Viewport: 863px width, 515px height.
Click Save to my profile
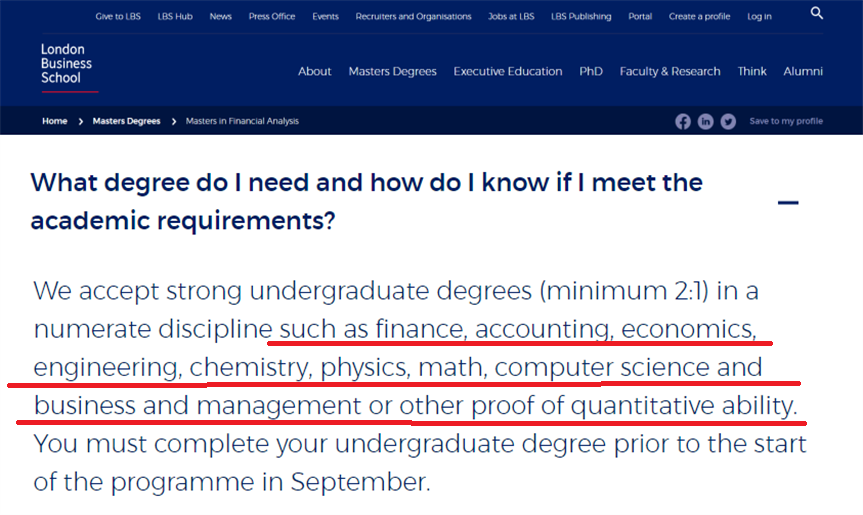pyautogui.click(x=786, y=121)
